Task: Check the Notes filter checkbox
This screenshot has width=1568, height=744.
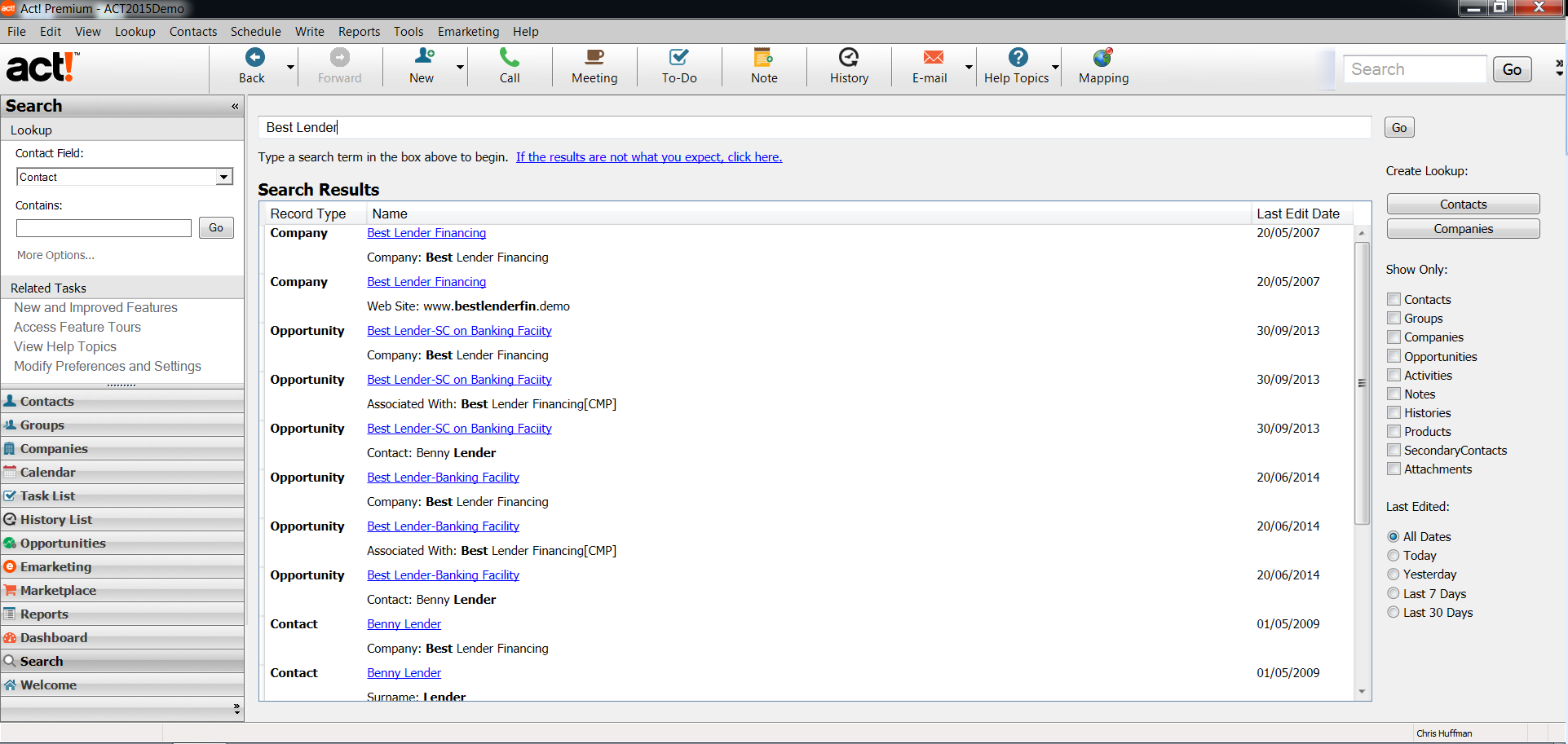Action: pyautogui.click(x=1394, y=394)
